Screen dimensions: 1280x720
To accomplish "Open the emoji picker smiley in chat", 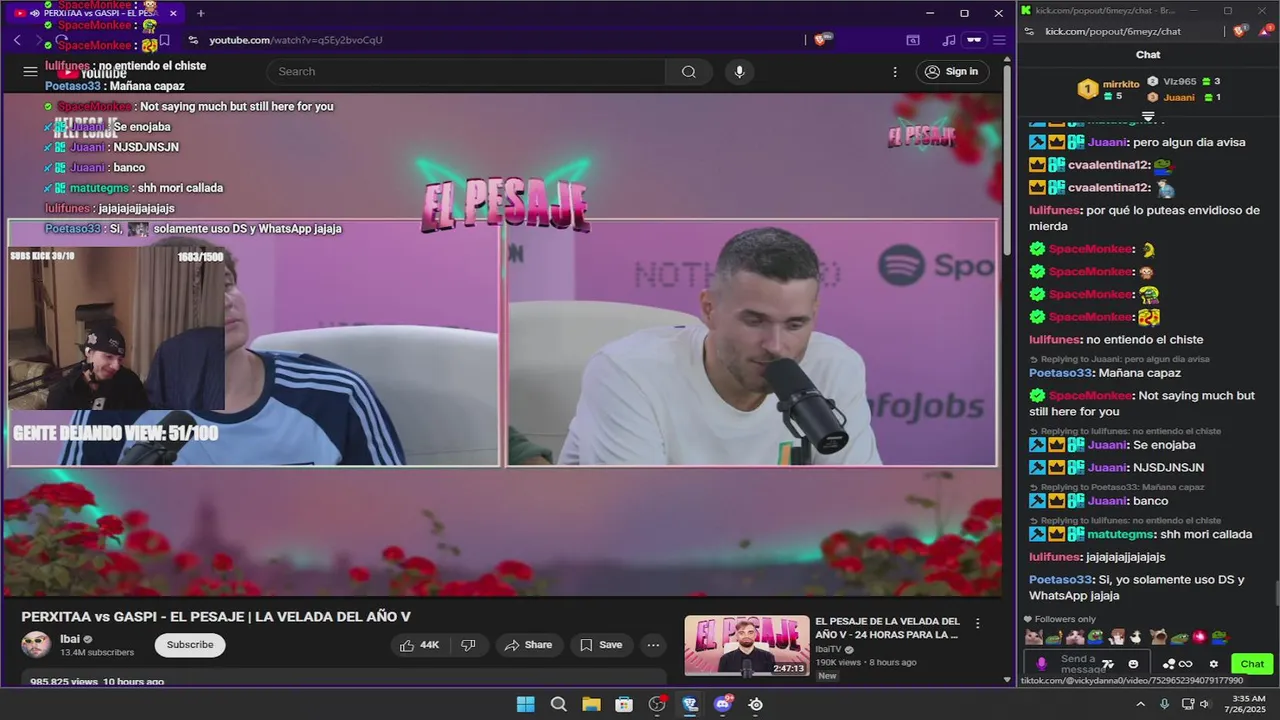I will point(1133,664).
